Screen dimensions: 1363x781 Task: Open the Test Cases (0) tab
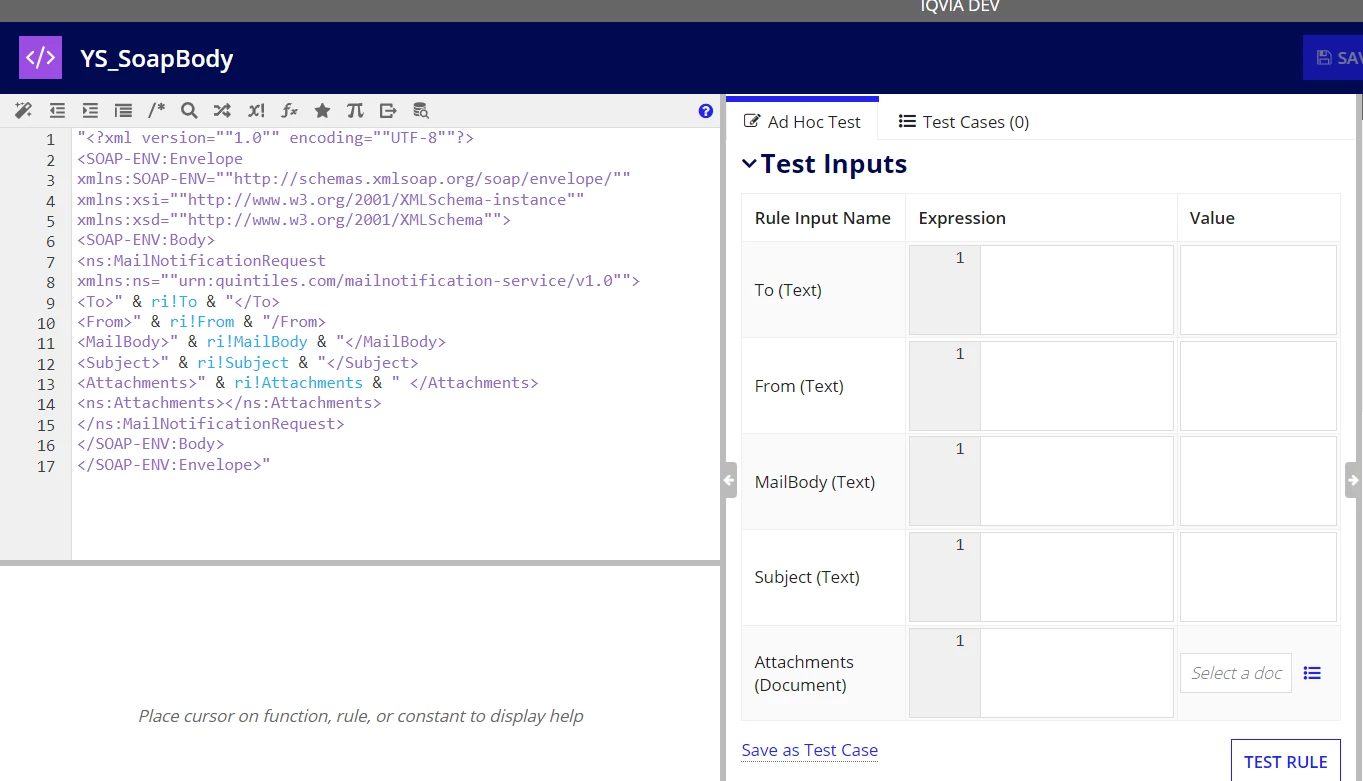(x=963, y=121)
